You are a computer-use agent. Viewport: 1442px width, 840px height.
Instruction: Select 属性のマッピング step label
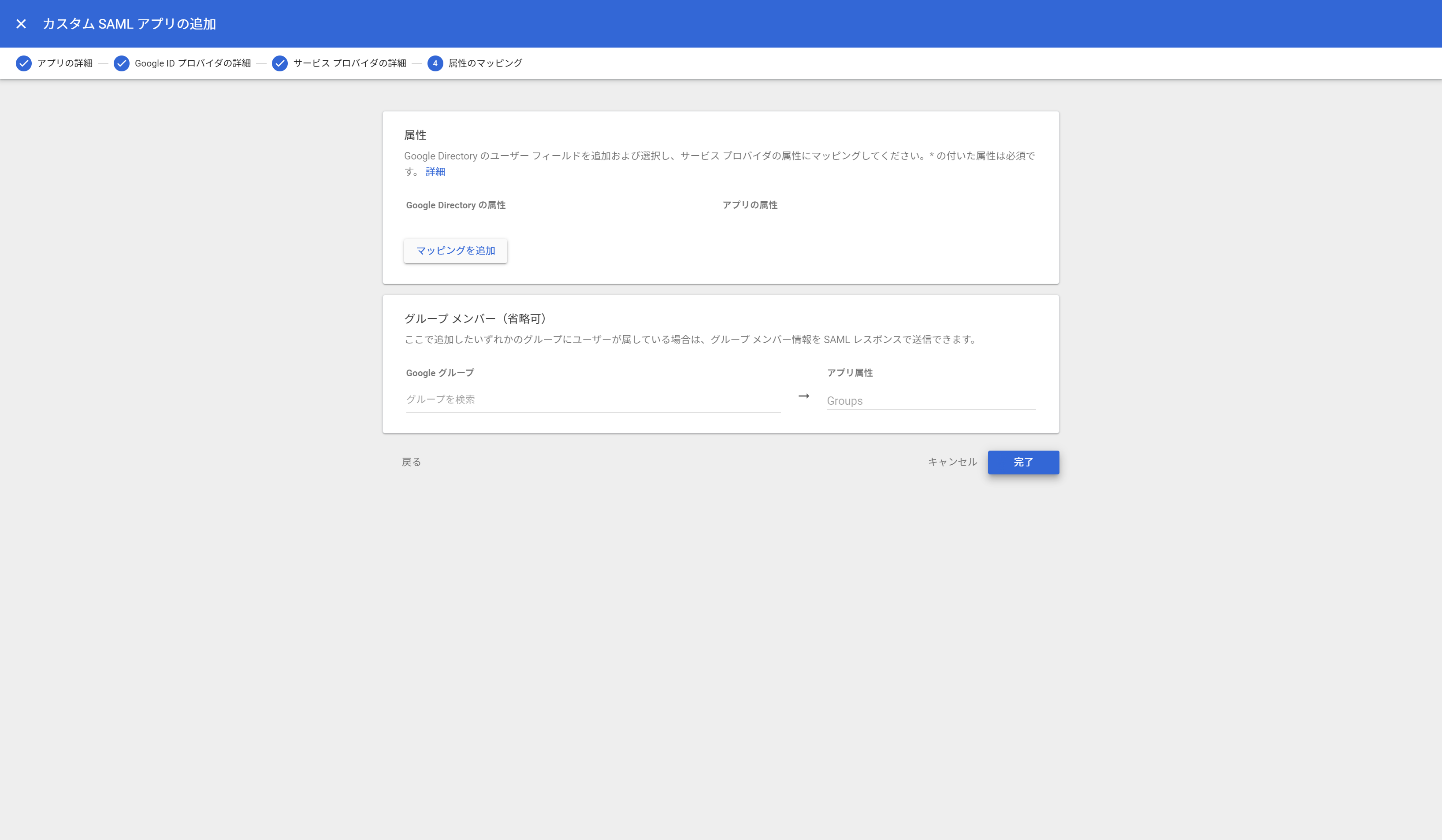(485, 63)
